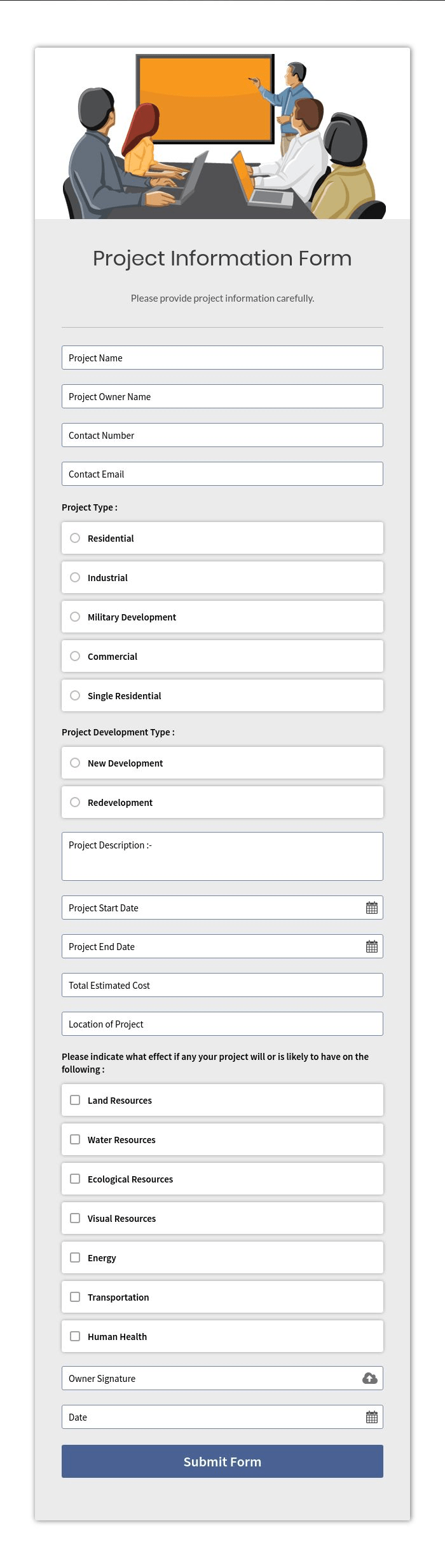The image size is (445, 1568).
Task: Click the Contact Email input field
Action: (222, 474)
